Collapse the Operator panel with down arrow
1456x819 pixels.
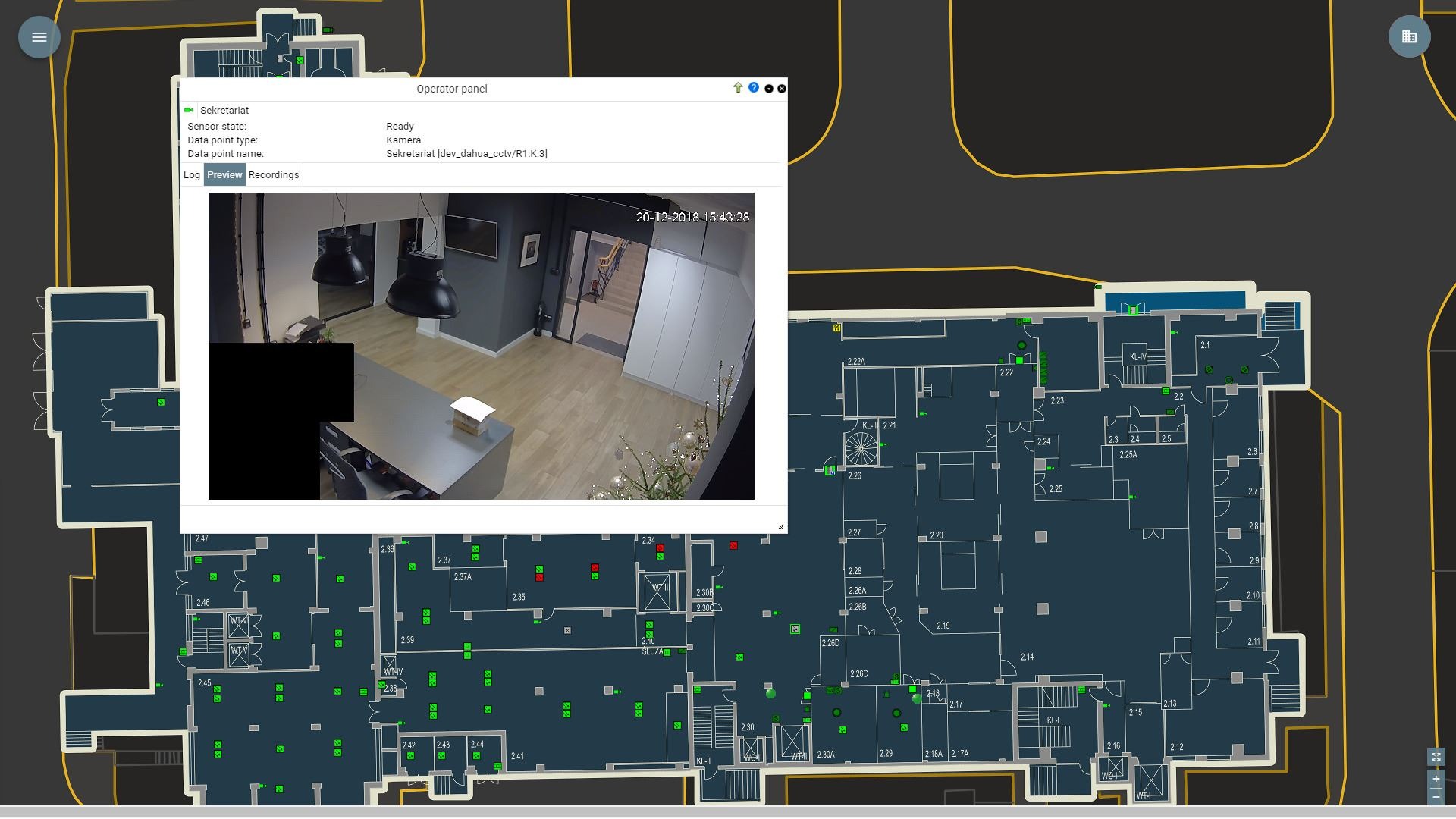[769, 89]
